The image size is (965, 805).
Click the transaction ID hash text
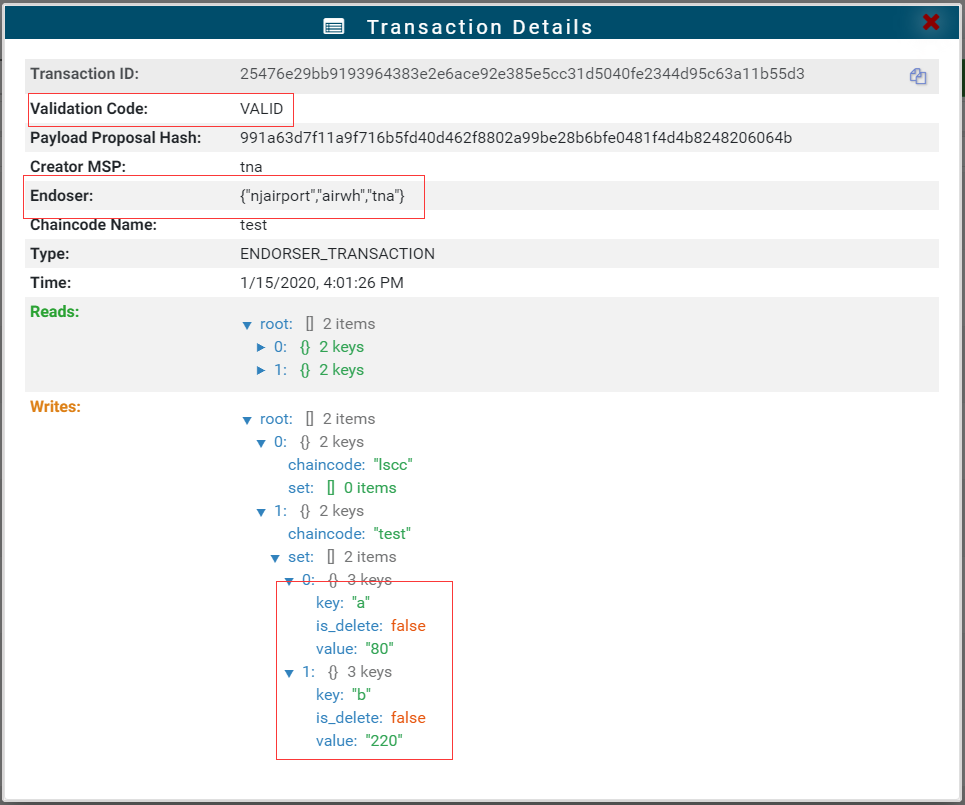pyautogui.click(x=522, y=74)
